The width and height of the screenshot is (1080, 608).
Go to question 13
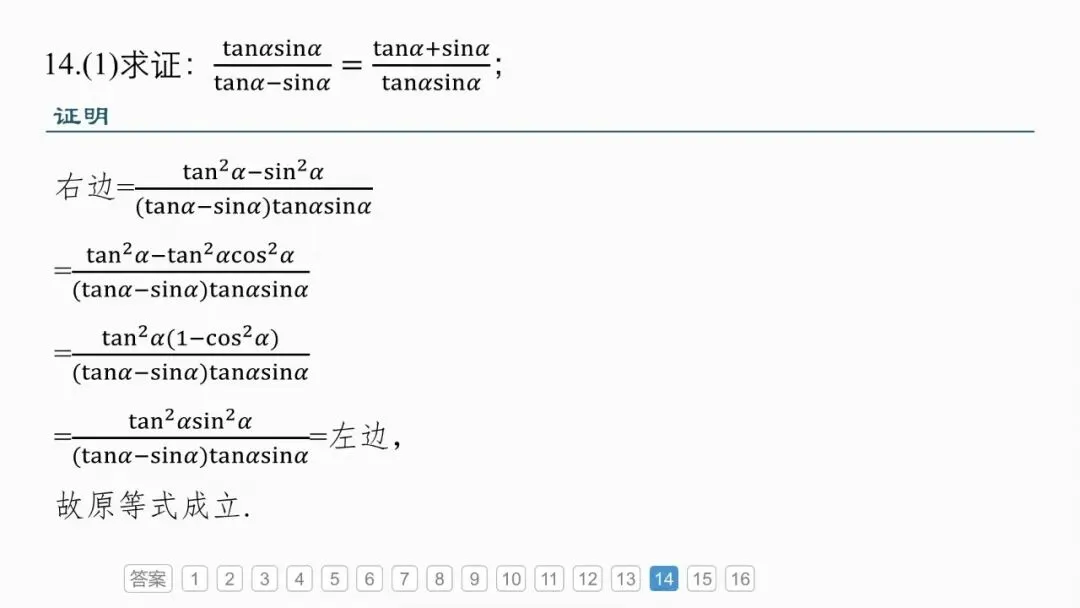[x=625, y=578]
